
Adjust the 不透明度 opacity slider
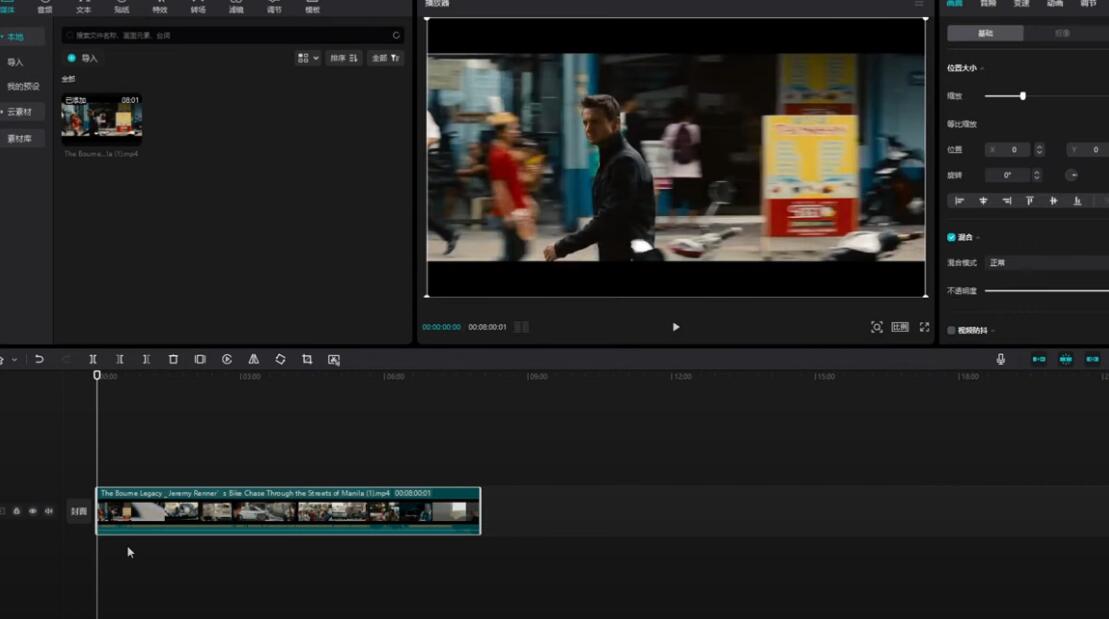[x=1047, y=291]
